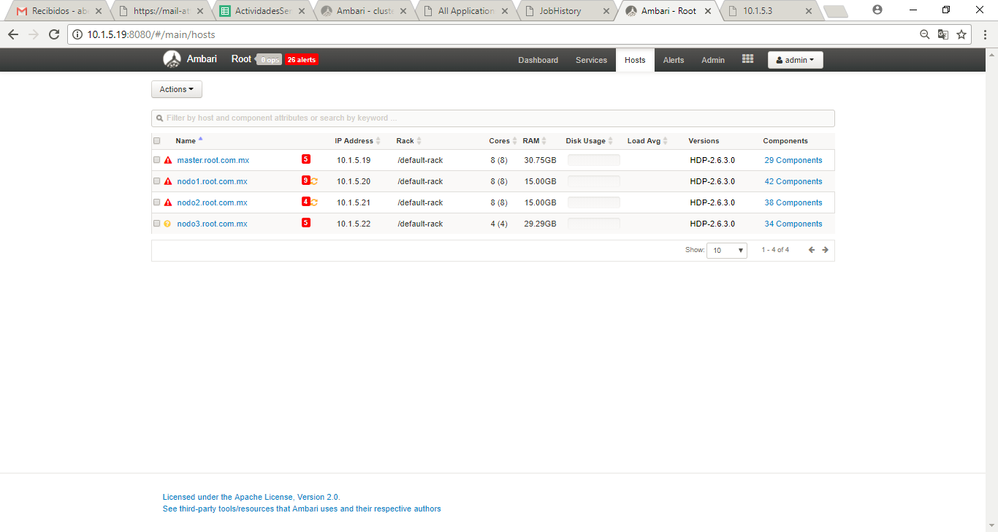This screenshot has height=532, width=998.
Task: Click the disk usage bar for nodo1.root.com.mx
Action: (593, 181)
